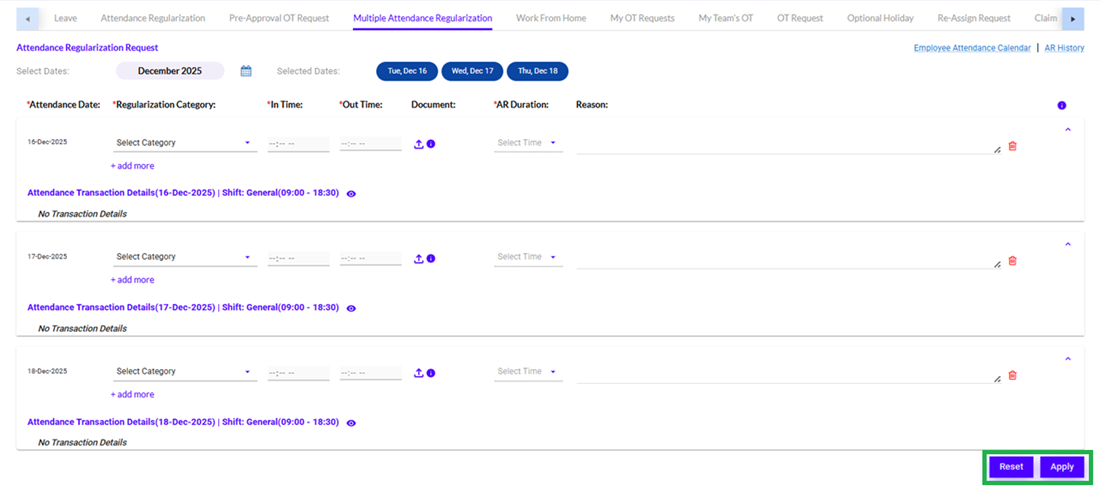Click the In Time field for 16-Dec-2025
This screenshot has height=486, width=1100.
pyautogui.click(x=299, y=144)
